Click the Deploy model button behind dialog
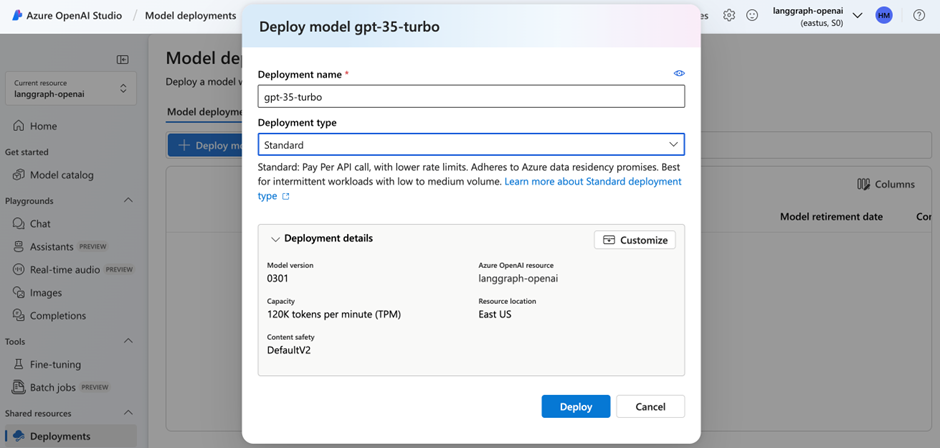Viewport: 940px width, 448px height. coord(205,146)
